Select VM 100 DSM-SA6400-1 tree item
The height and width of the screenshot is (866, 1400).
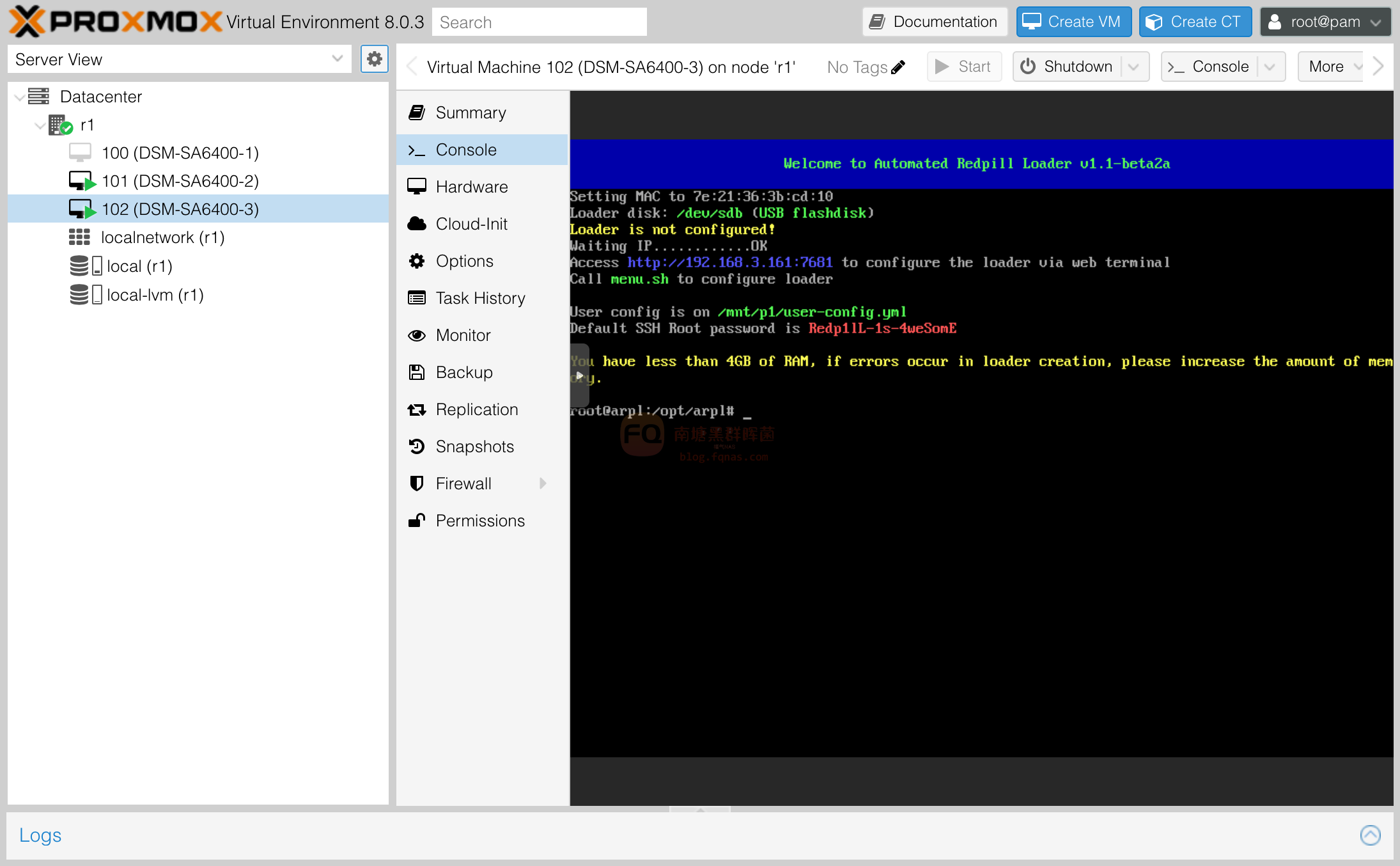coord(180,152)
